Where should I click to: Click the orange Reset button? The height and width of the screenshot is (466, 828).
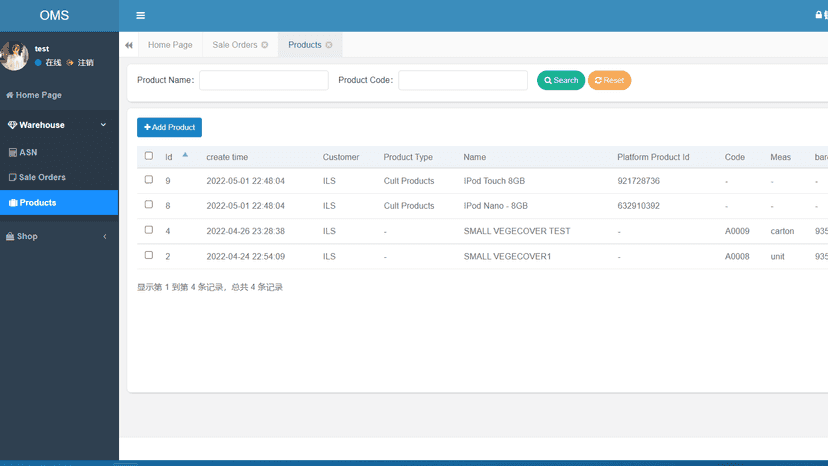(609, 80)
